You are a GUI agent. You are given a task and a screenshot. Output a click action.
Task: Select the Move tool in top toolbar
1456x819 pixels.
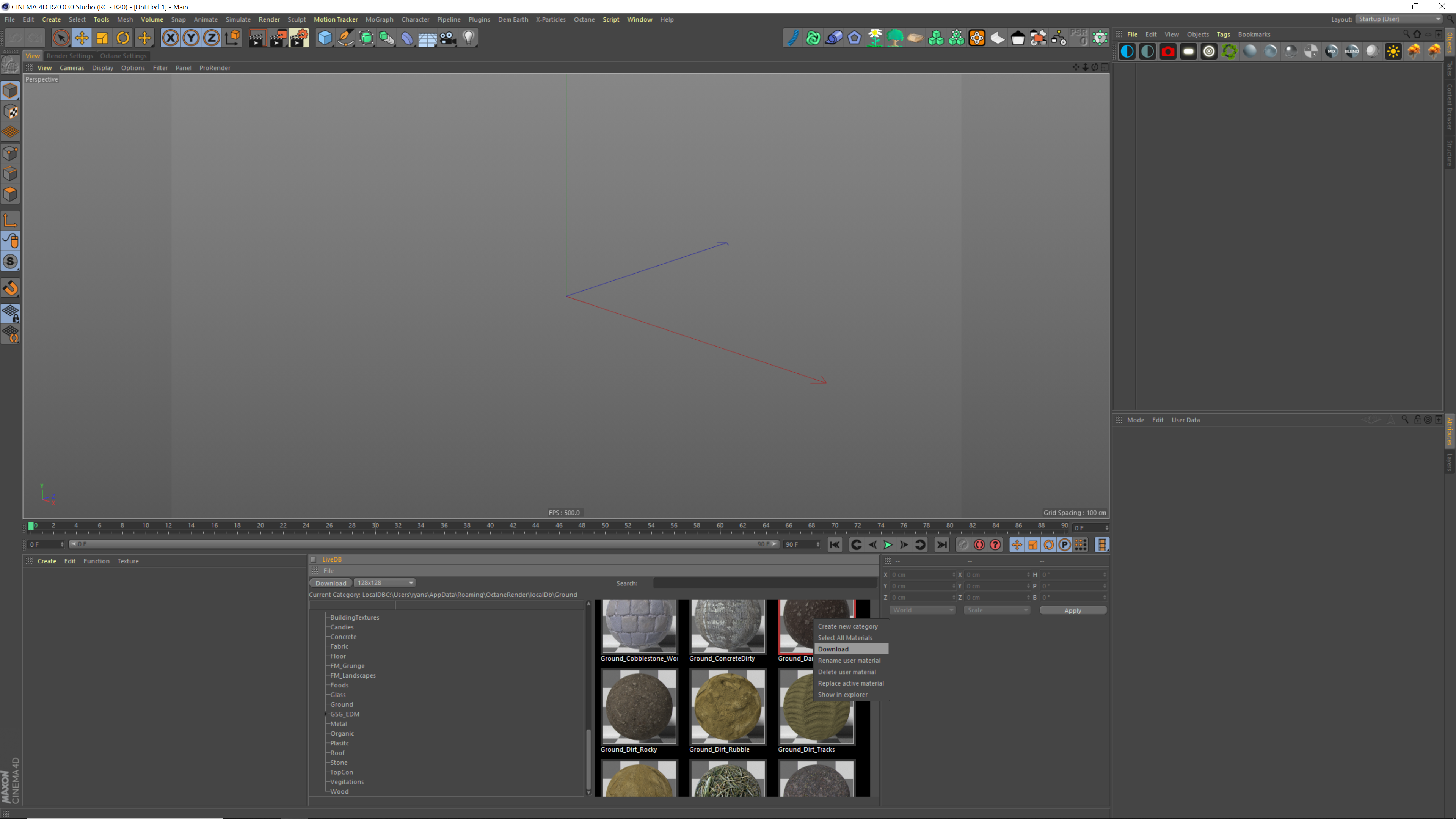point(82,38)
